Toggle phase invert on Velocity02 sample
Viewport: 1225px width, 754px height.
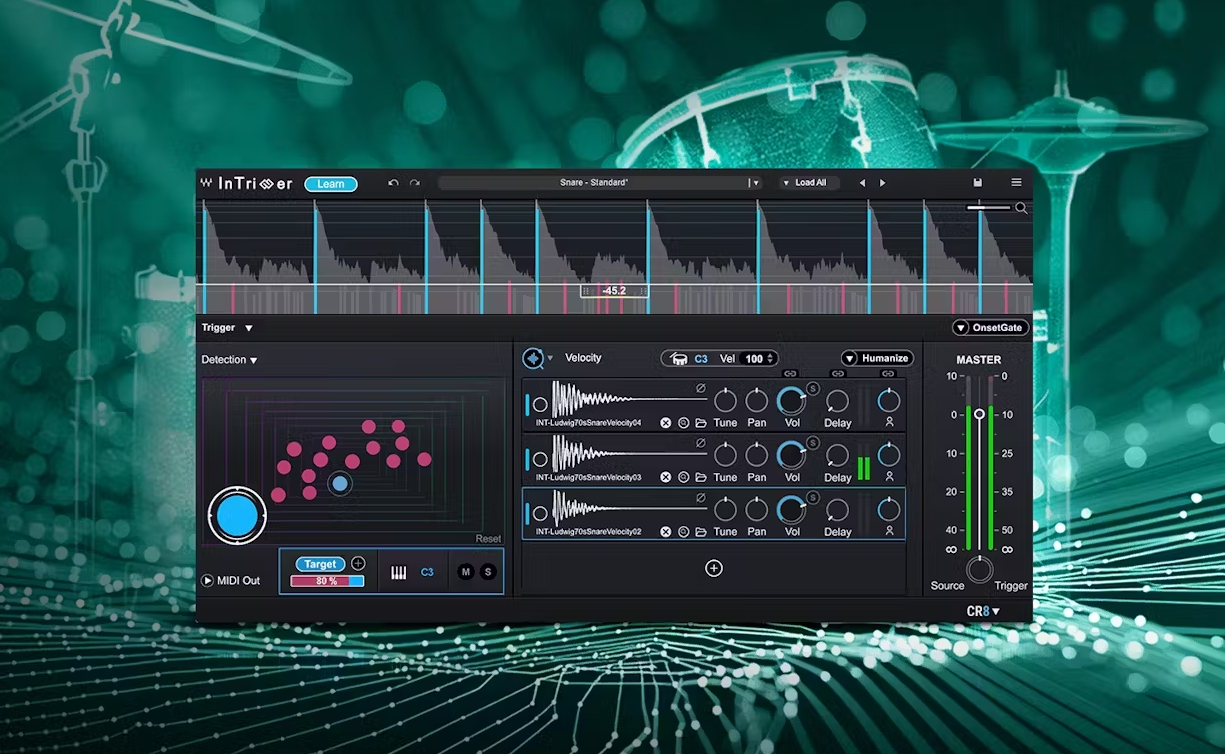[701, 497]
